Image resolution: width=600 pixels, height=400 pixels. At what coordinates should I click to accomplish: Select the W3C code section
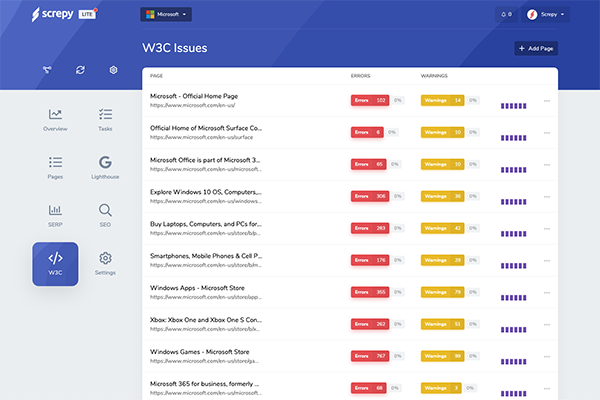point(55,264)
